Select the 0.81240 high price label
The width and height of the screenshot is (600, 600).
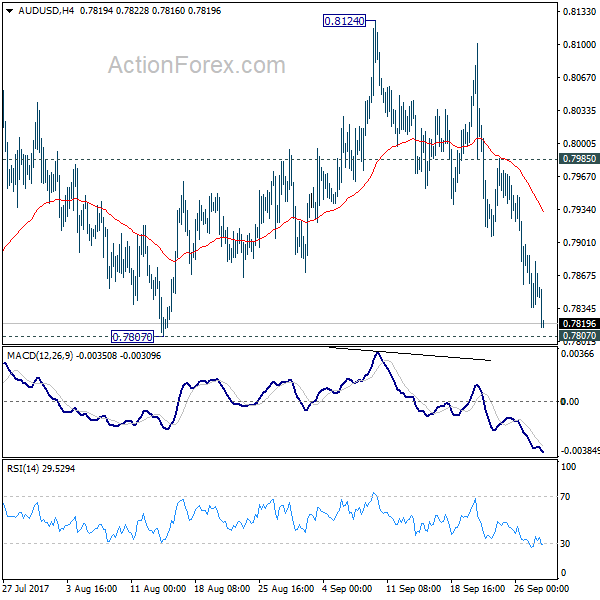click(344, 21)
